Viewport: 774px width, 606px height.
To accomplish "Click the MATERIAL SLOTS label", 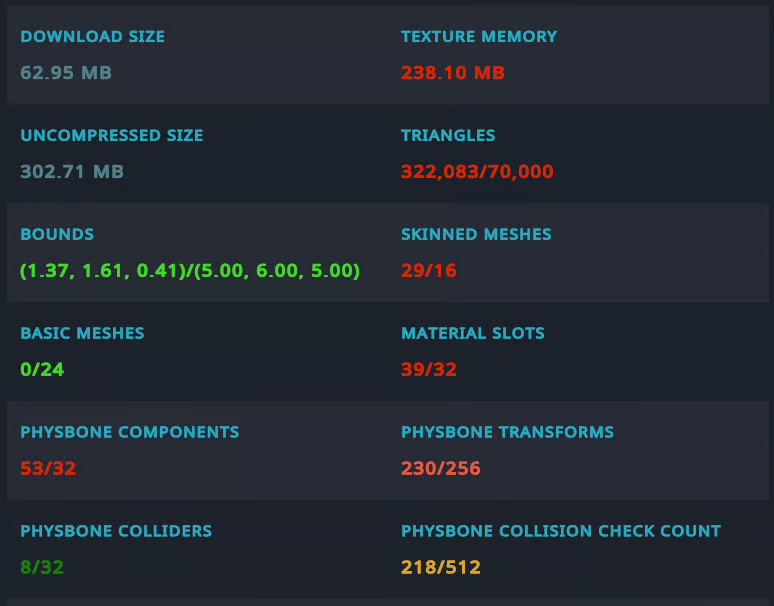I will point(472,333).
